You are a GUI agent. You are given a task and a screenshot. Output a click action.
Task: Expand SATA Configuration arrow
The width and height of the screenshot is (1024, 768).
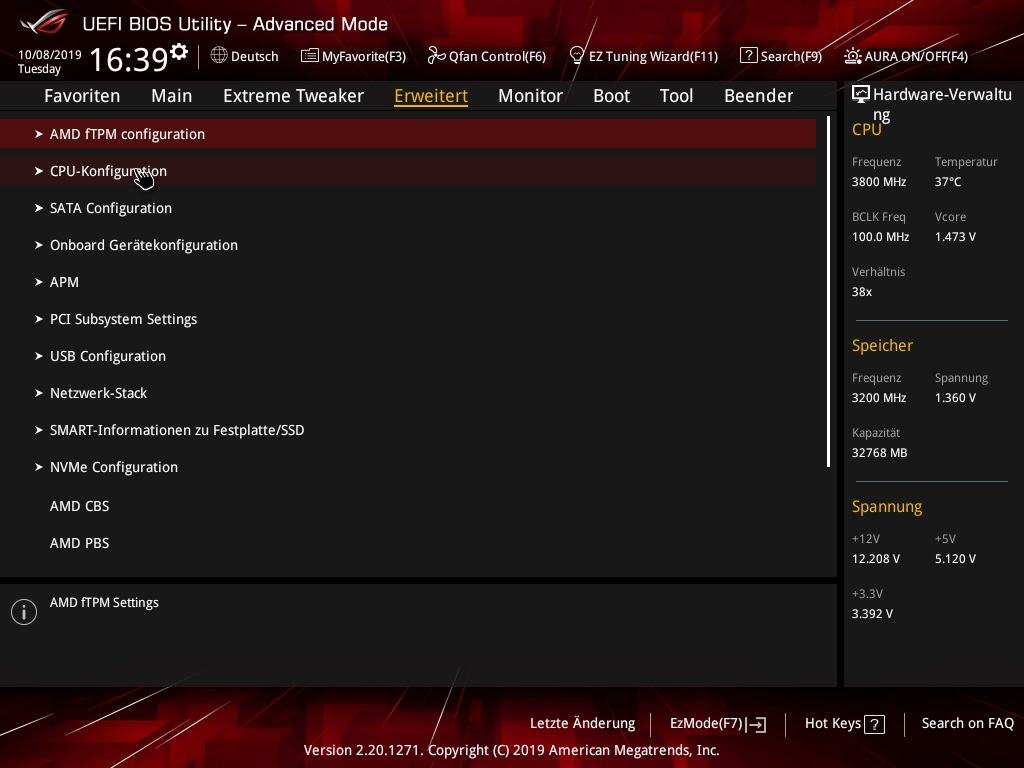(39, 208)
